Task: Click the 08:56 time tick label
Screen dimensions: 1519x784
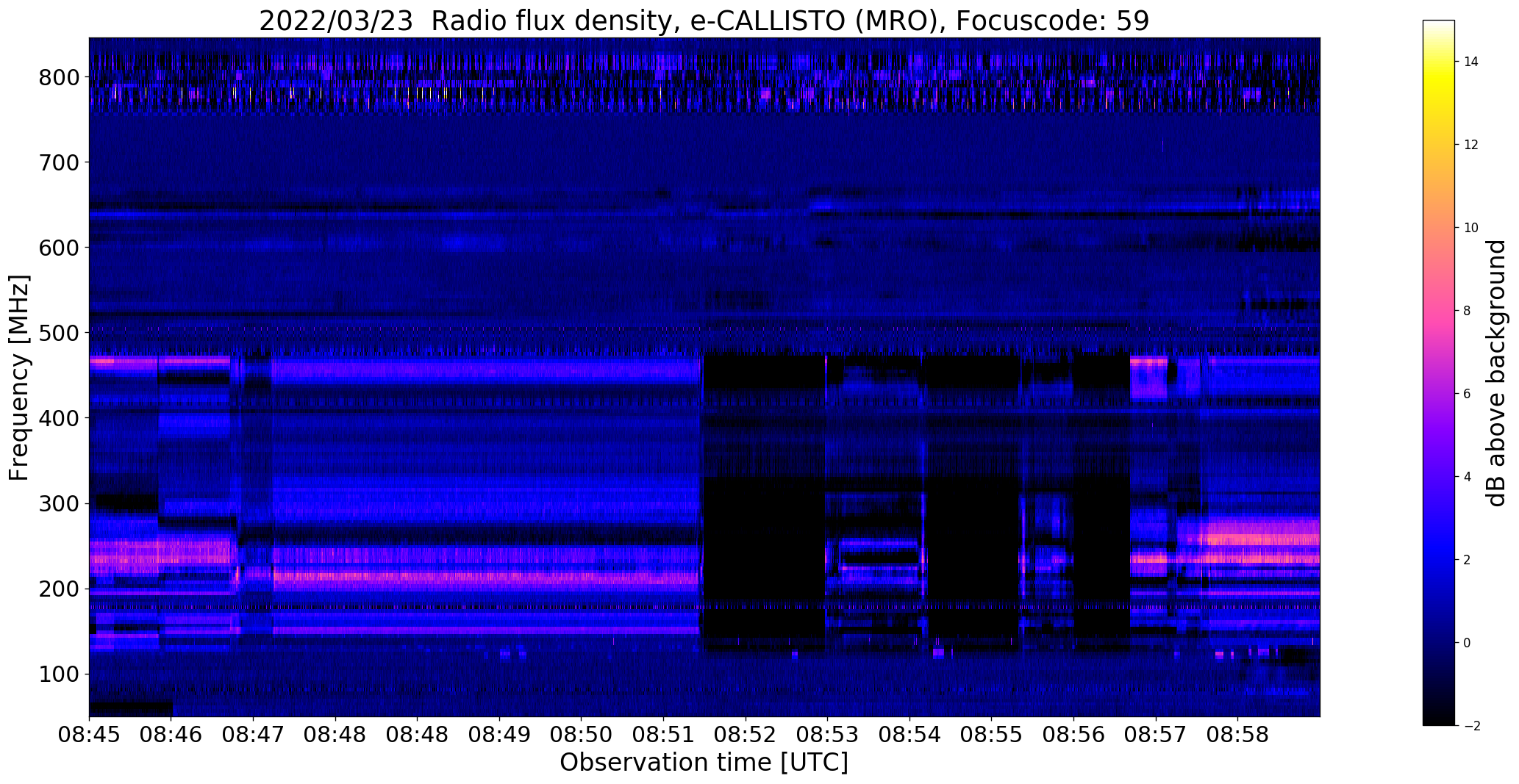Action: (x=1074, y=736)
